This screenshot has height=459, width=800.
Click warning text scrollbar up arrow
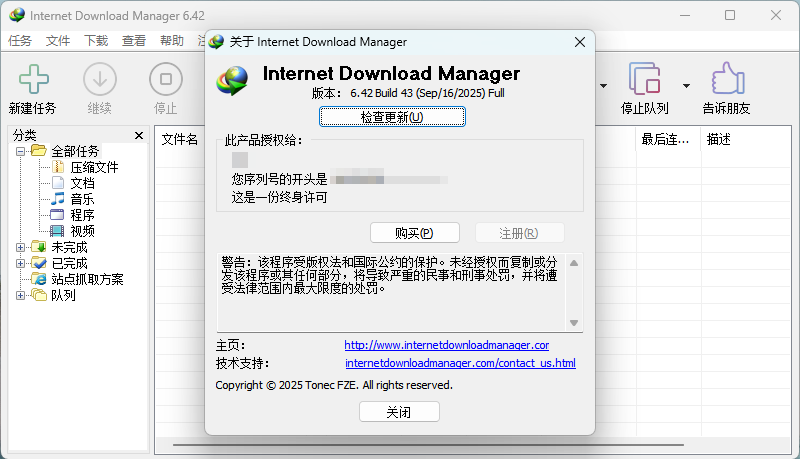point(574,263)
